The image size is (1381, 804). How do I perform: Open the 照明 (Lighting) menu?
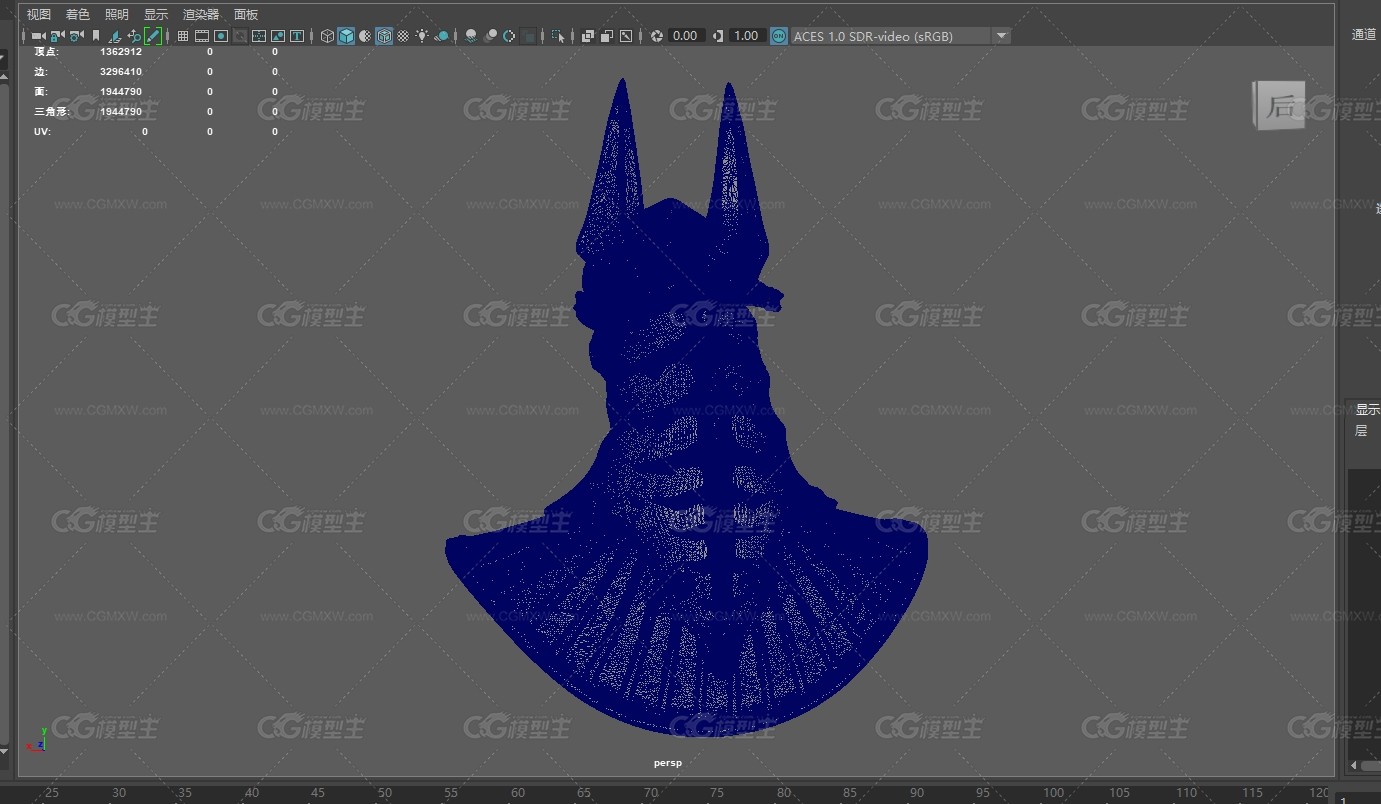(x=116, y=14)
